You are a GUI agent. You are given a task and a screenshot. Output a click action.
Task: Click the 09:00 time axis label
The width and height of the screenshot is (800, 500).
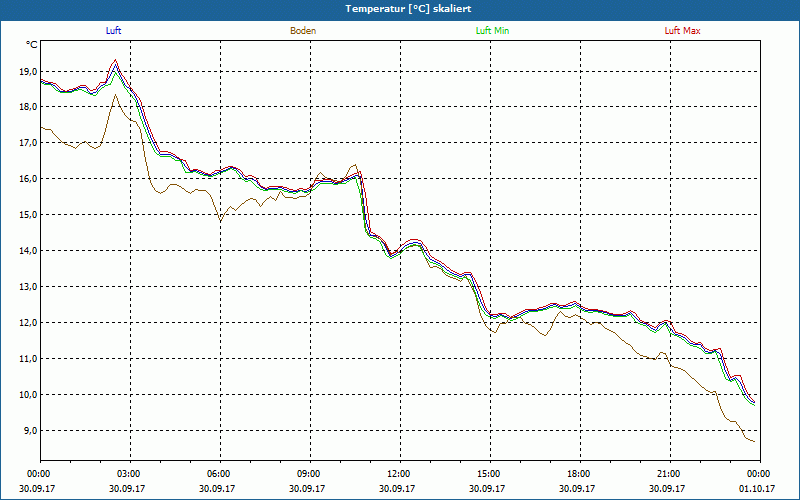coord(308,474)
